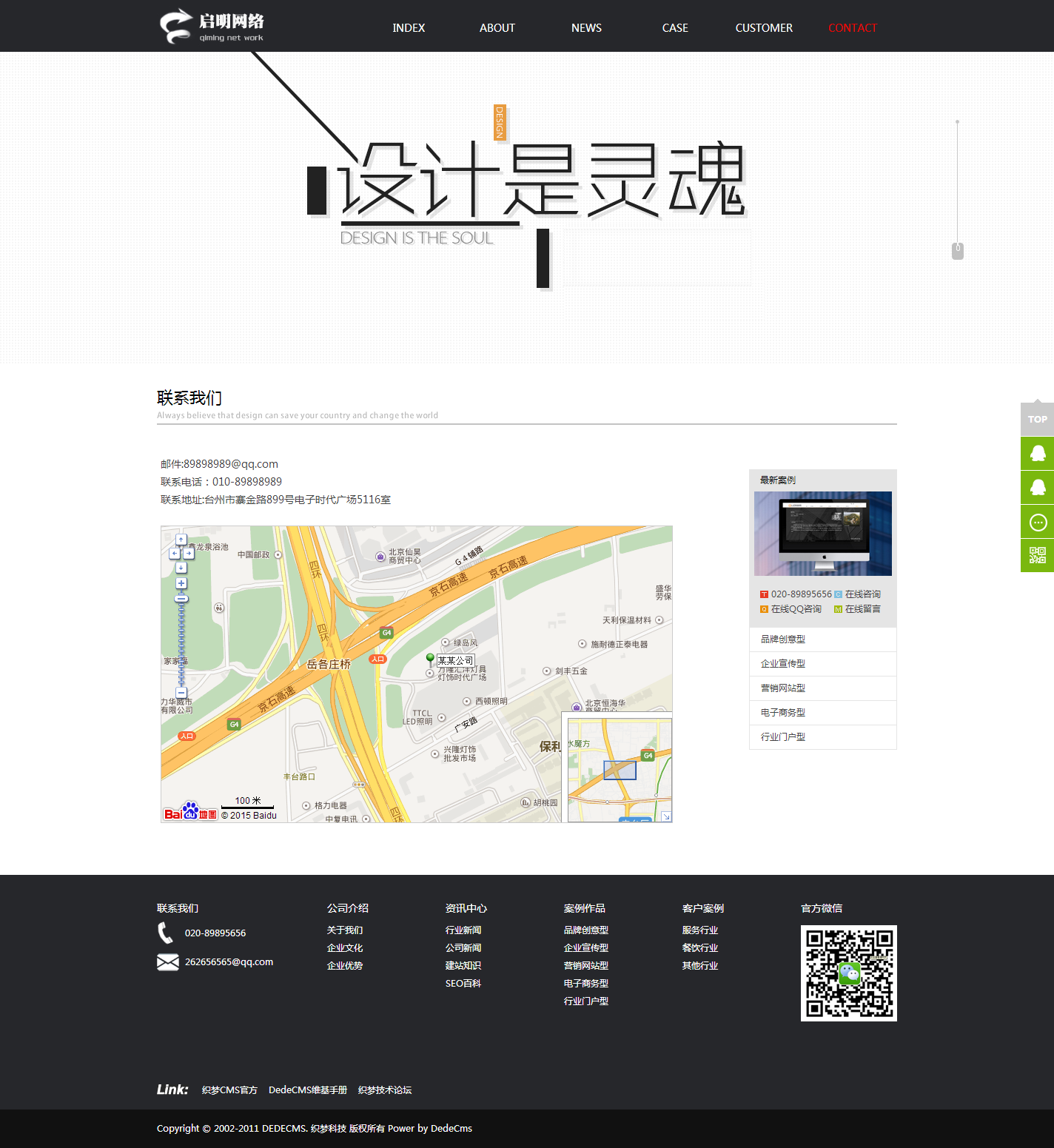Click the first QQ penguin icon
The width and height of the screenshot is (1054, 1148).
click(1038, 453)
